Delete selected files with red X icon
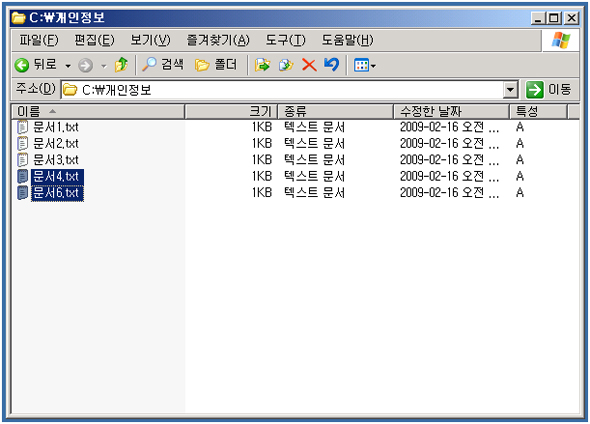Screen dimensions: 590x424 click(x=309, y=65)
